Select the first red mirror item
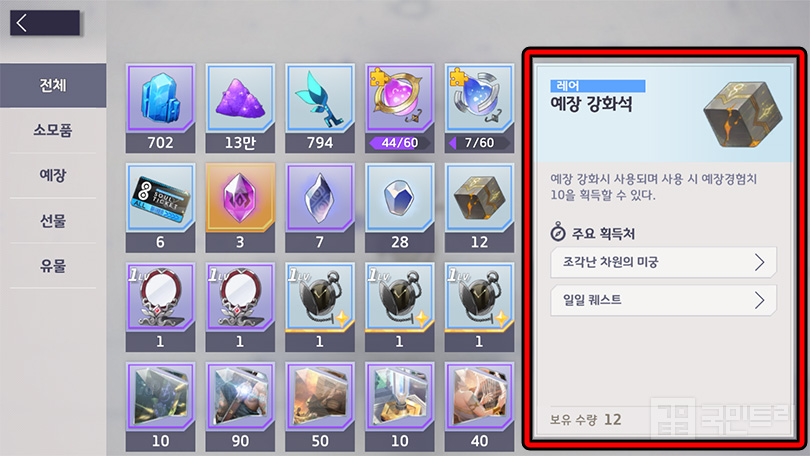The image size is (810, 456). (x=160, y=307)
